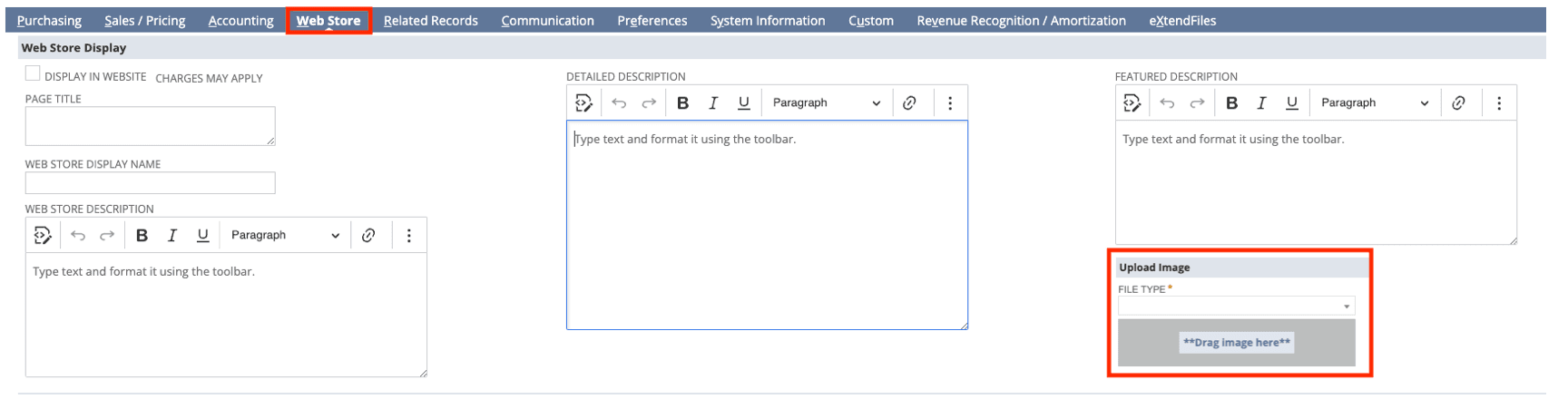
Task: Open the Custom tab
Action: tap(871, 21)
